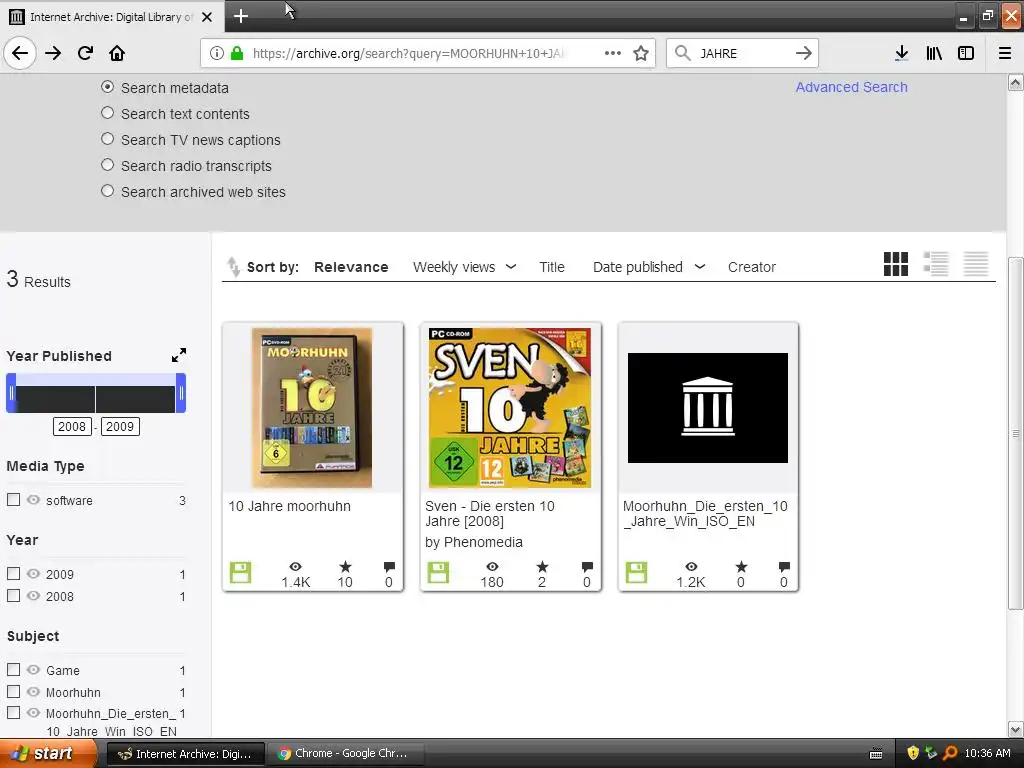Screen dimensions: 1024x768
Task: Select Search archived web sites option
Action: tap(108, 191)
